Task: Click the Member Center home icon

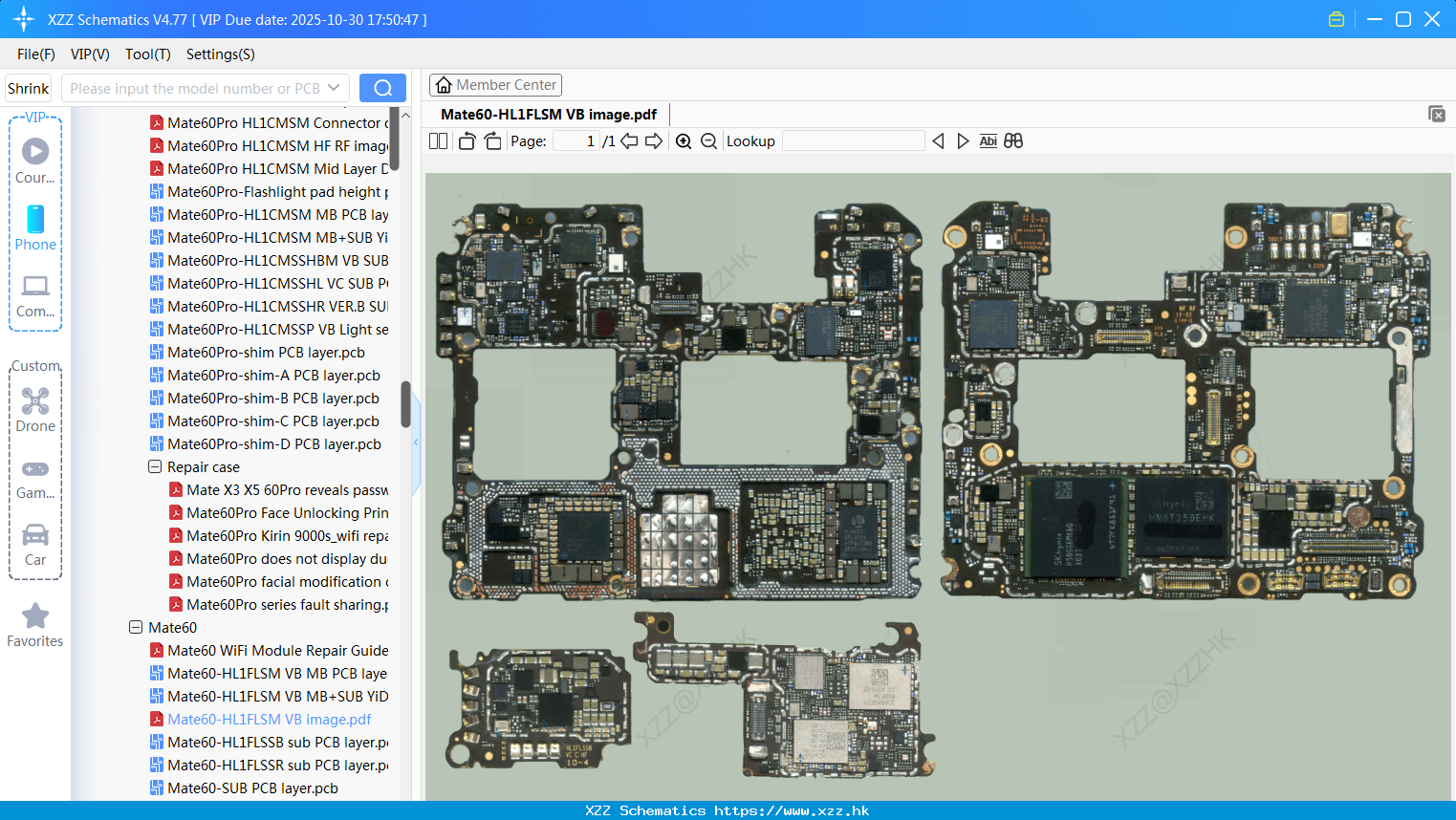Action: coord(444,85)
